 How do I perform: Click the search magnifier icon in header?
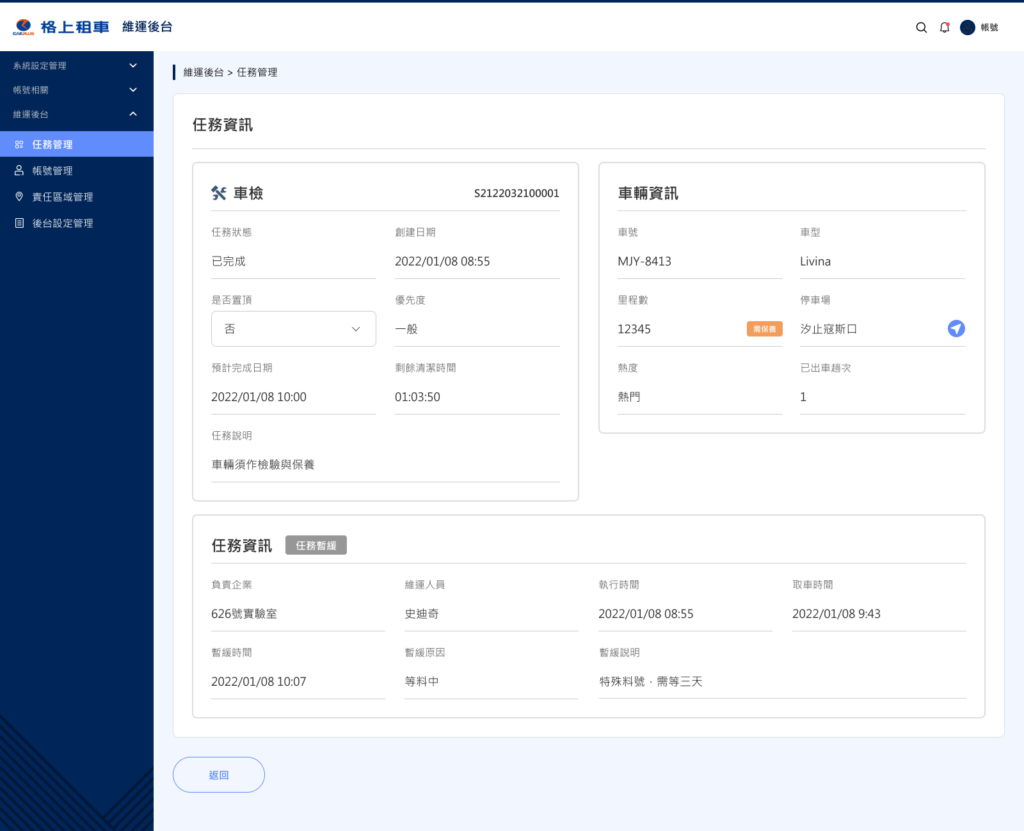921,28
